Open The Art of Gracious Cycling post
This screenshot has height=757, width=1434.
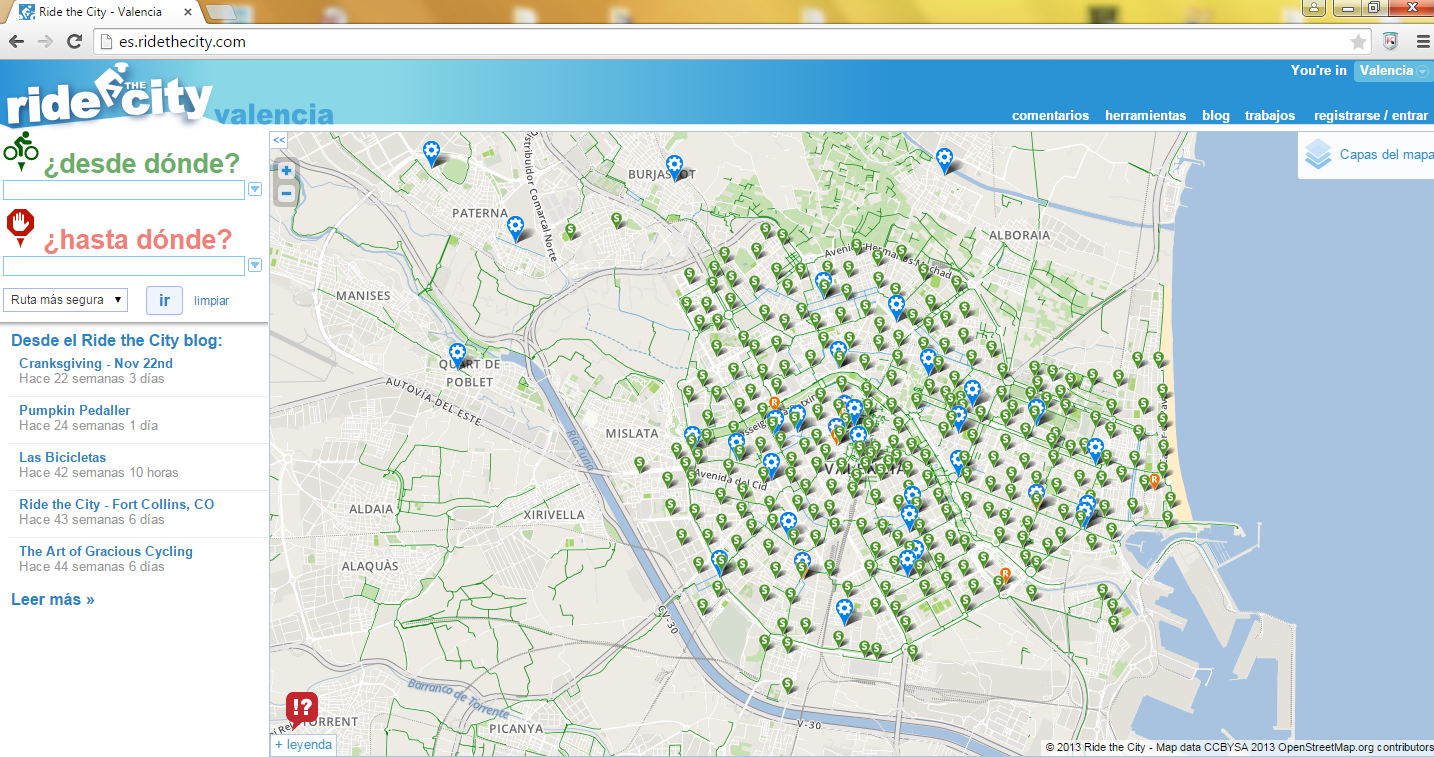(x=106, y=551)
